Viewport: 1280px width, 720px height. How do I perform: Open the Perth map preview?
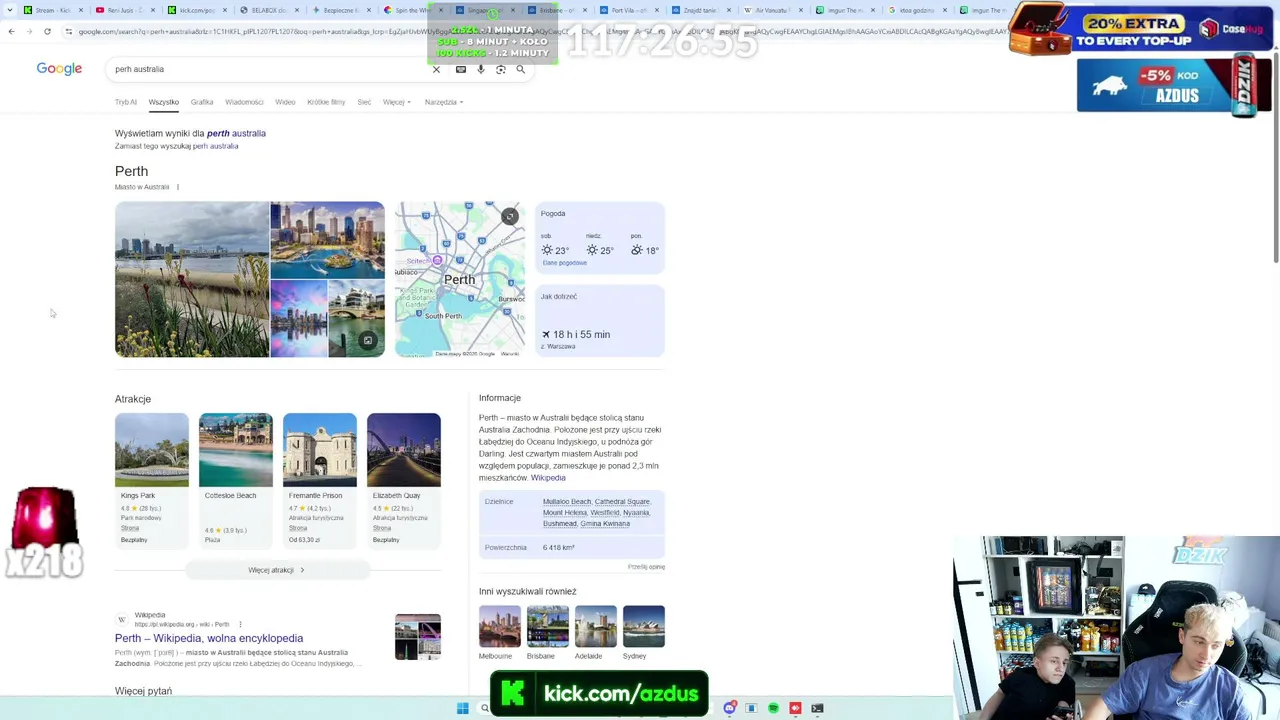[459, 279]
